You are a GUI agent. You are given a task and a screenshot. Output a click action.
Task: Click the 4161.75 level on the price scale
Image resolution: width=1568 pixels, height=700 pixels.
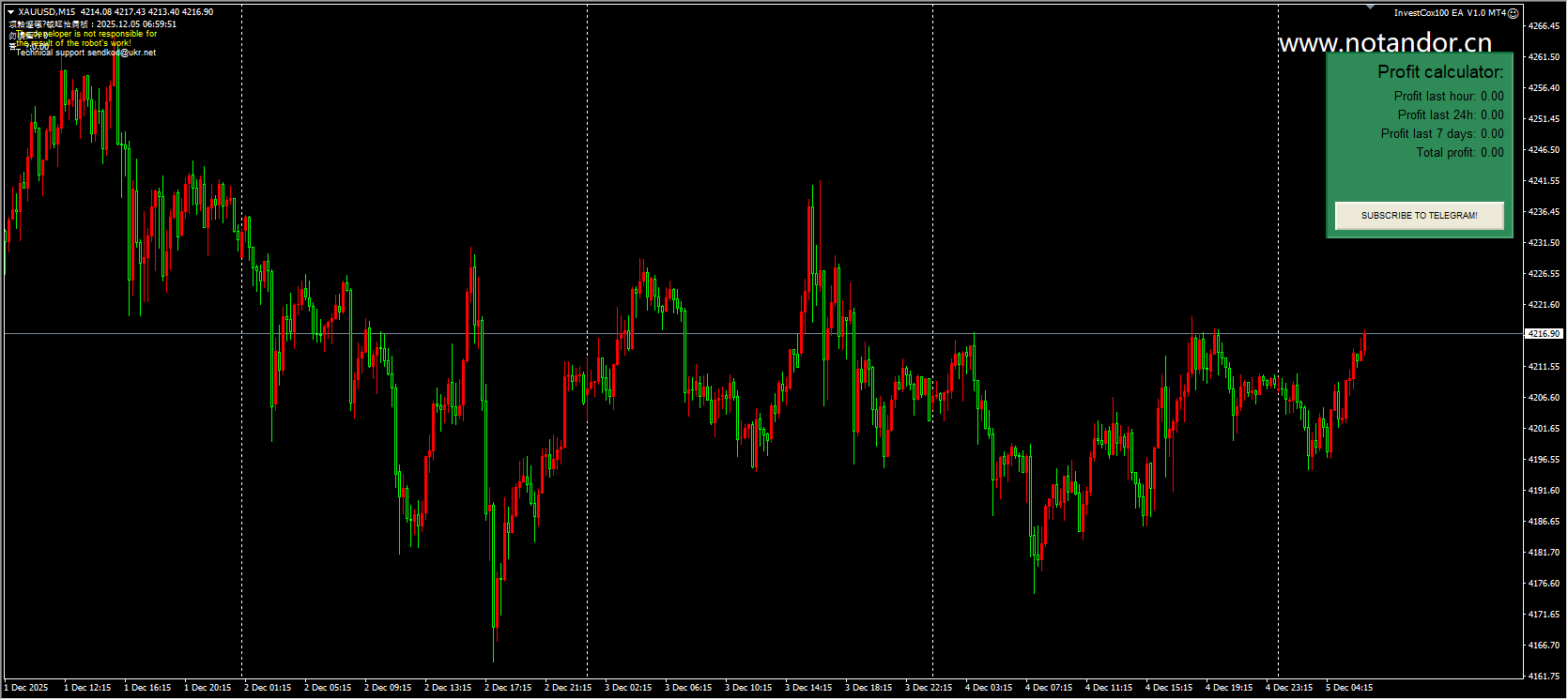click(x=1544, y=677)
